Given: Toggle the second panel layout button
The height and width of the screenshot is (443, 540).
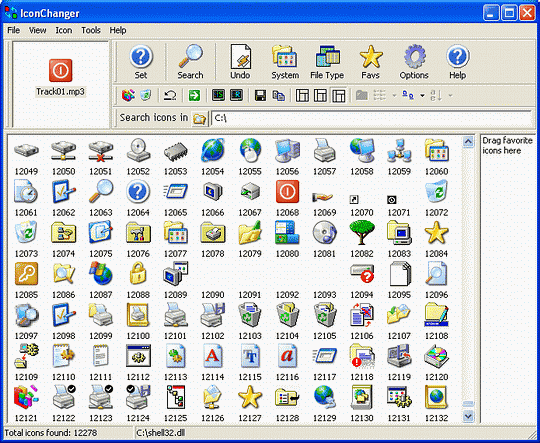Looking at the screenshot, I should click(320, 95).
